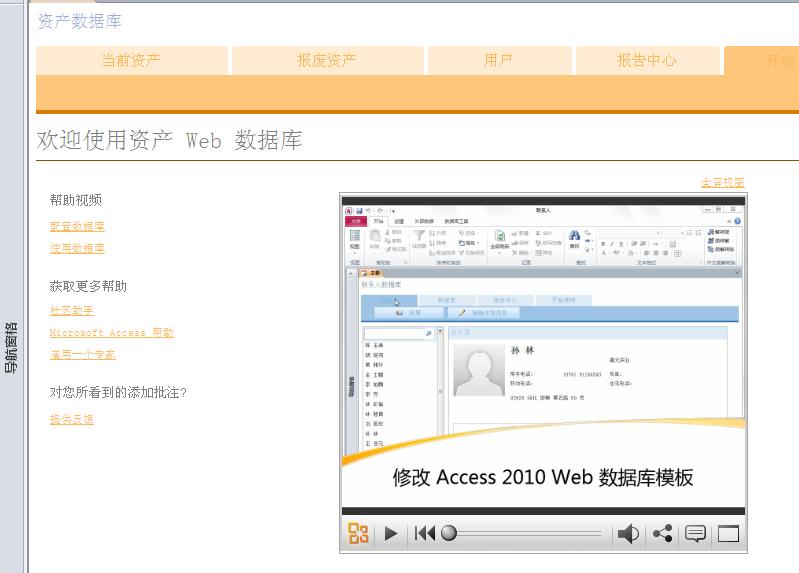
Task: Open the 当前资产 tab
Action: coord(131,61)
